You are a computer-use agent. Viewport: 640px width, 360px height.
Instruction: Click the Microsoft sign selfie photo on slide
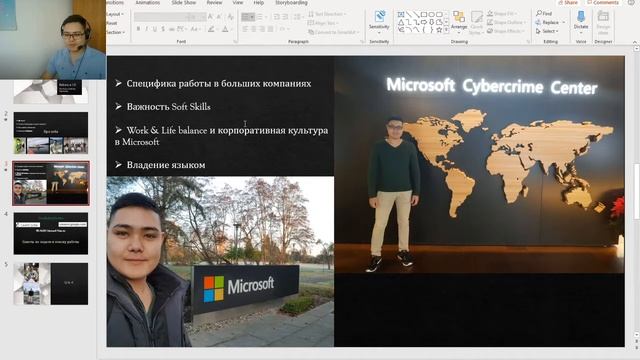[x=220, y=261]
